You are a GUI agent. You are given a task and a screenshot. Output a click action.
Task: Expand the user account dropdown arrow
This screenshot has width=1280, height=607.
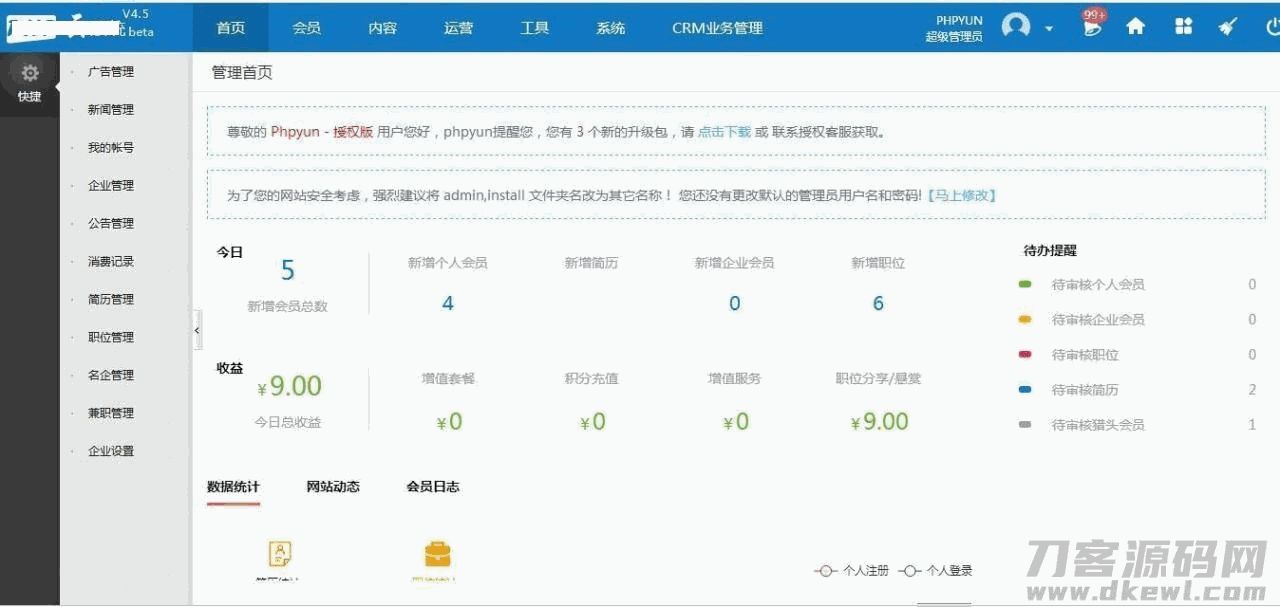tap(1049, 29)
